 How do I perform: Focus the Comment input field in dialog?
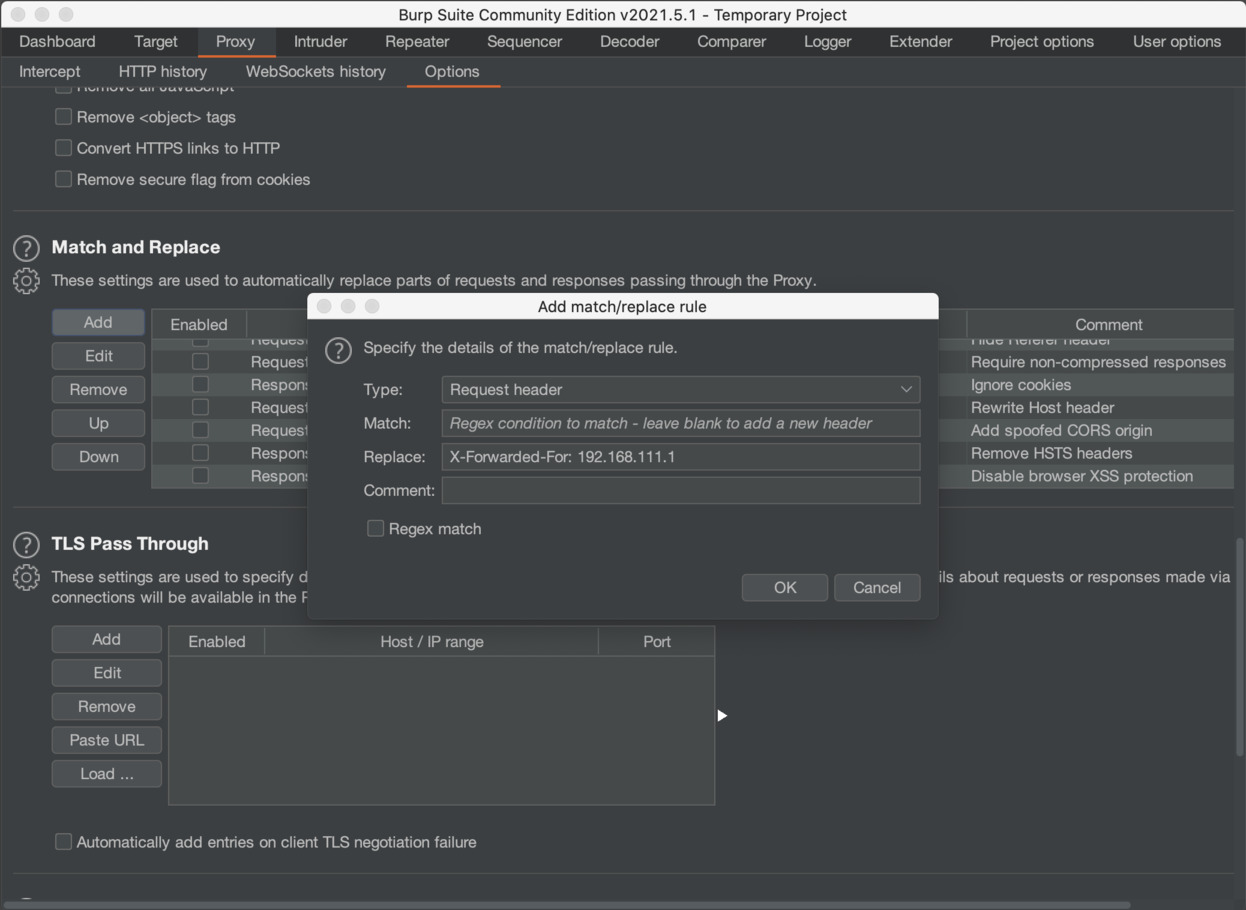point(681,490)
